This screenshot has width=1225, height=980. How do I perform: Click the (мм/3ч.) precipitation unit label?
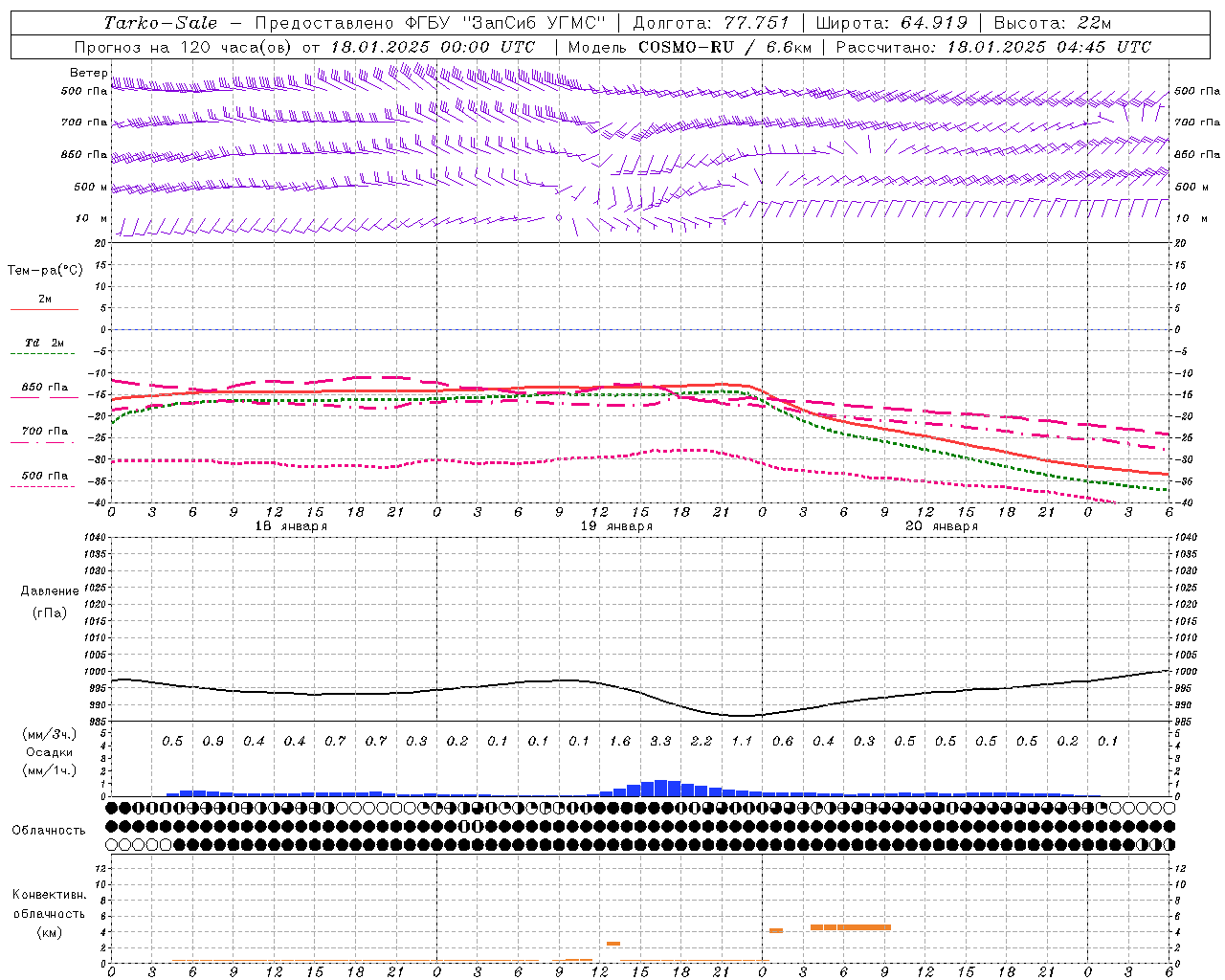50,734
